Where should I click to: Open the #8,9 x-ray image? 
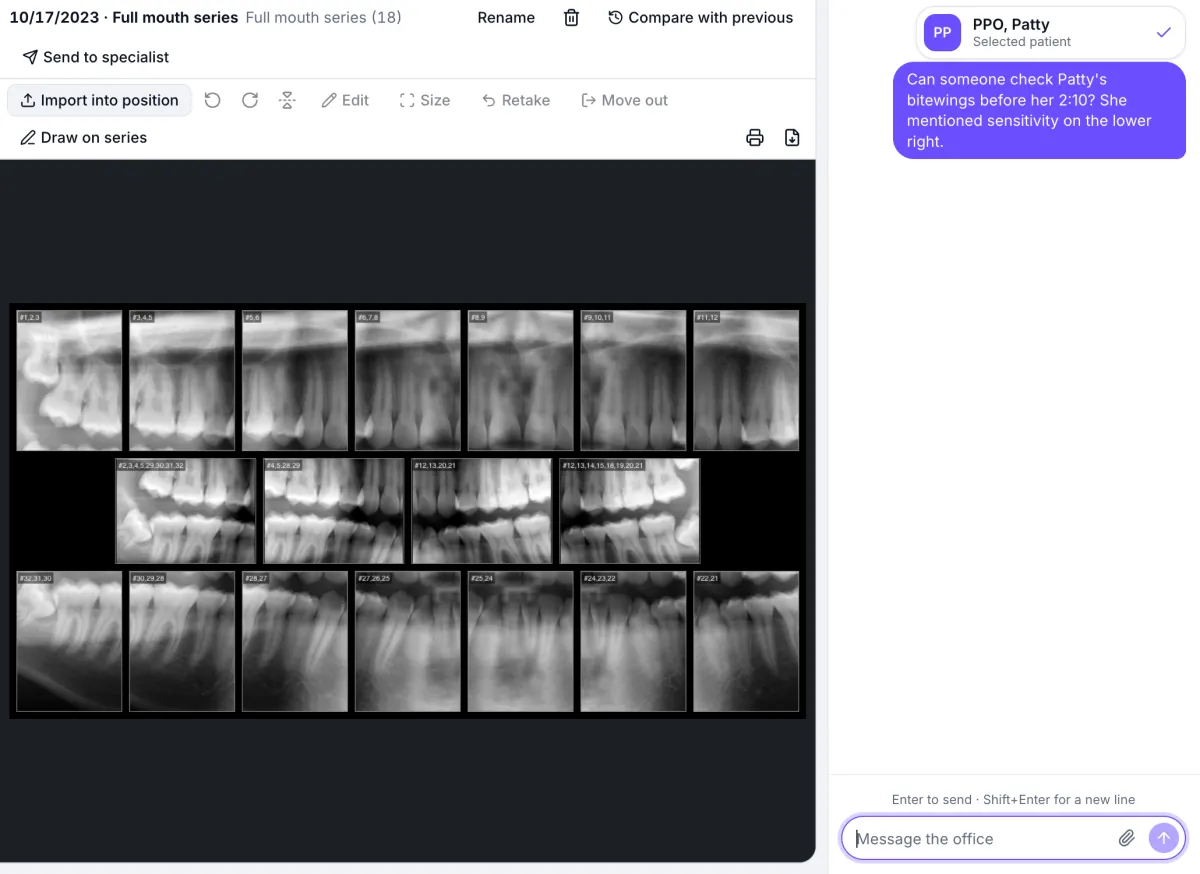tap(521, 380)
